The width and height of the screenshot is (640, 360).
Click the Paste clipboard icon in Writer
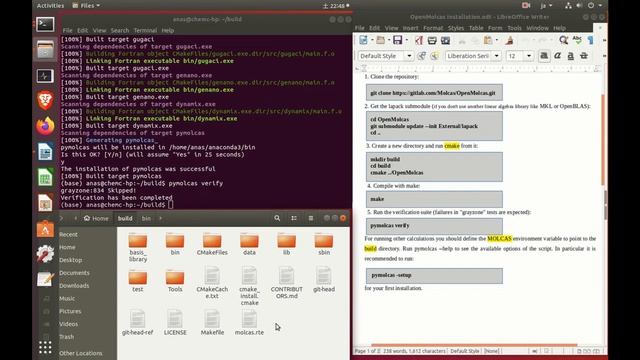tap(488, 40)
